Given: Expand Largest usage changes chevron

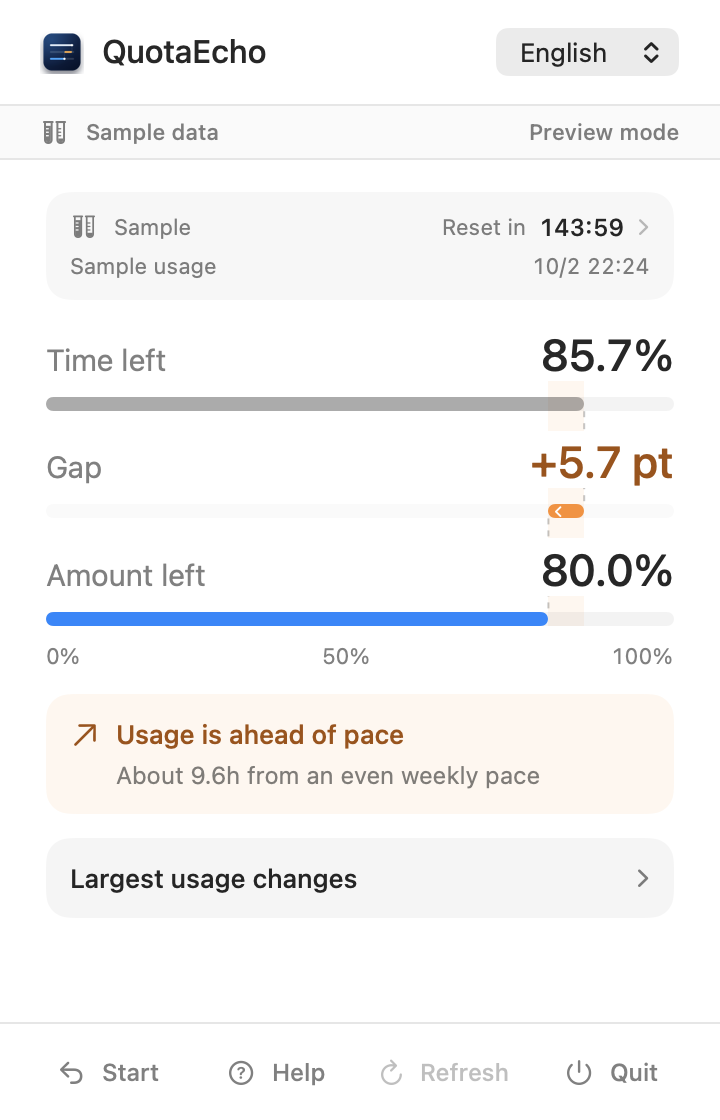Looking at the screenshot, I should pos(643,879).
